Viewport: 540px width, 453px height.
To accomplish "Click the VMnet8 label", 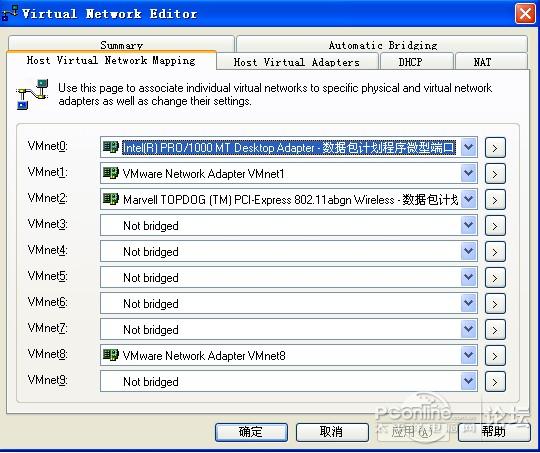I will pyautogui.click(x=48, y=354).
